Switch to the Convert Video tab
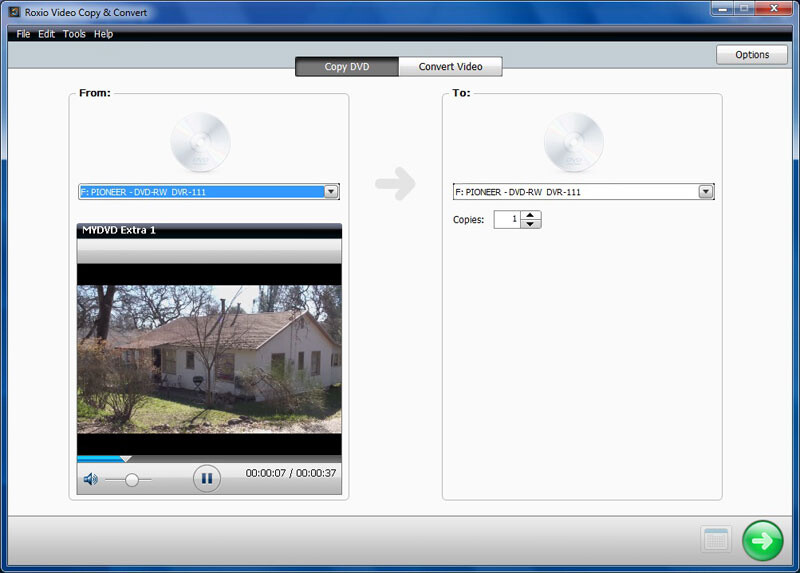The image size is (800, 573). (451, 67)
